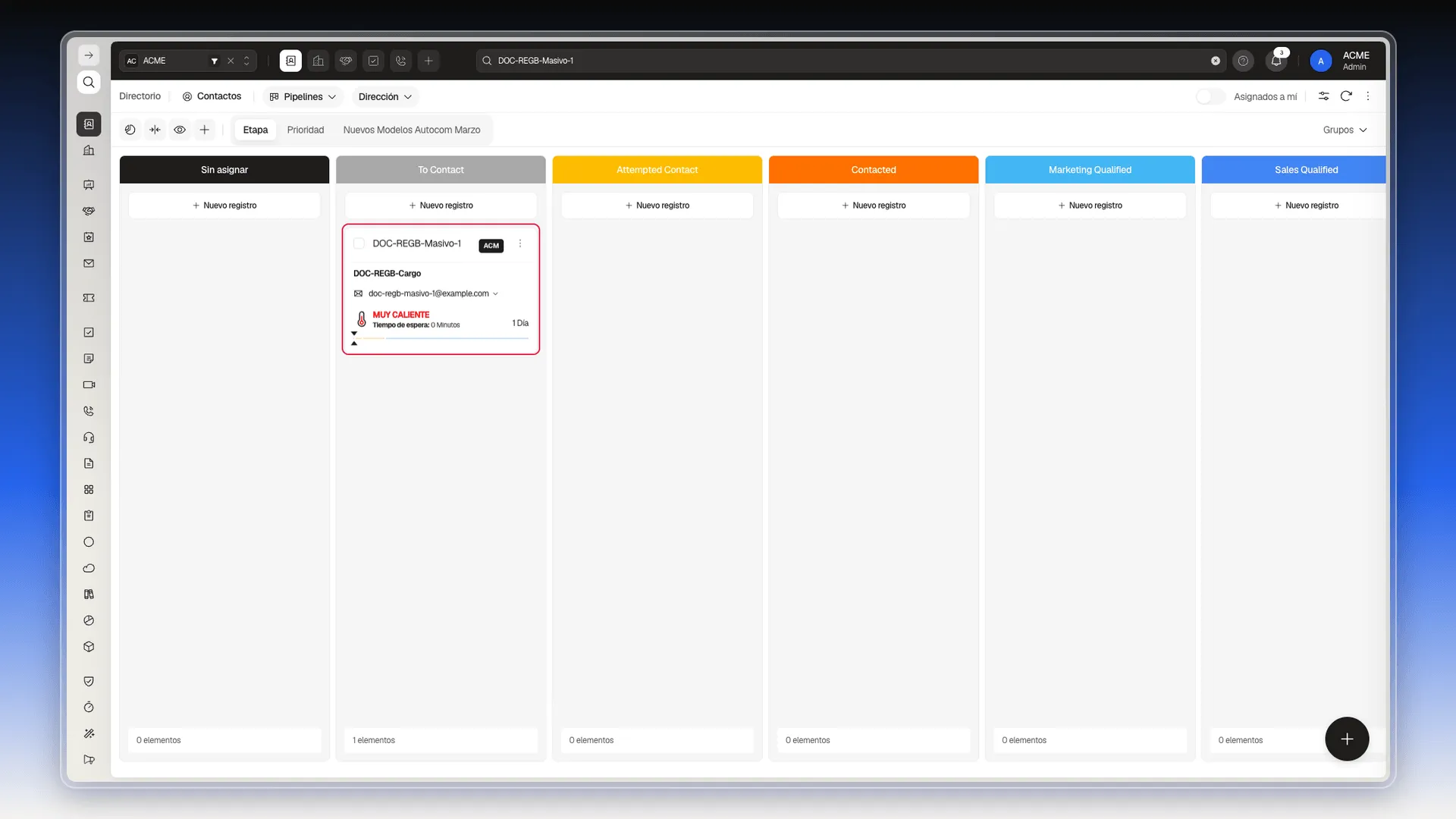Click the help question mark icon
1456x819 pixels.
click(1243, 61)
